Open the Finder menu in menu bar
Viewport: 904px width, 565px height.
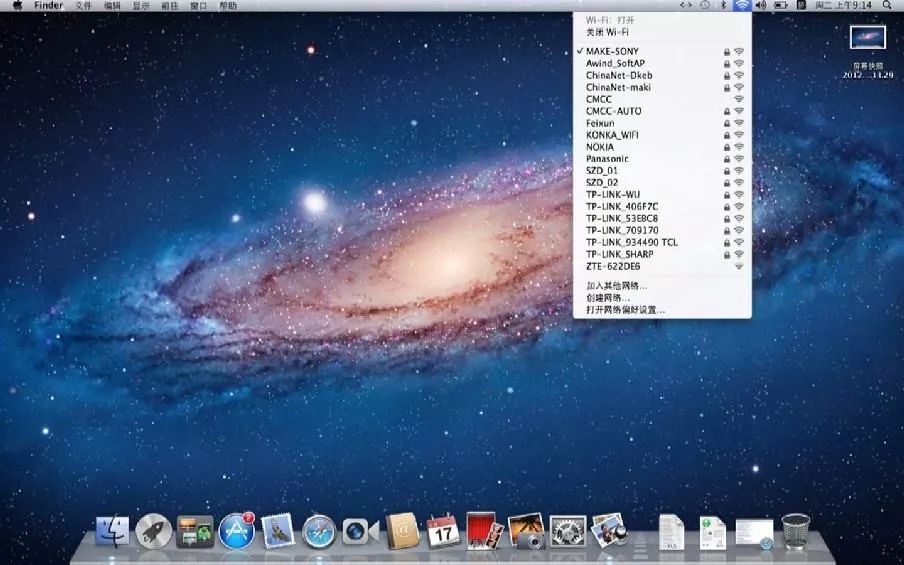pos(48,6)
